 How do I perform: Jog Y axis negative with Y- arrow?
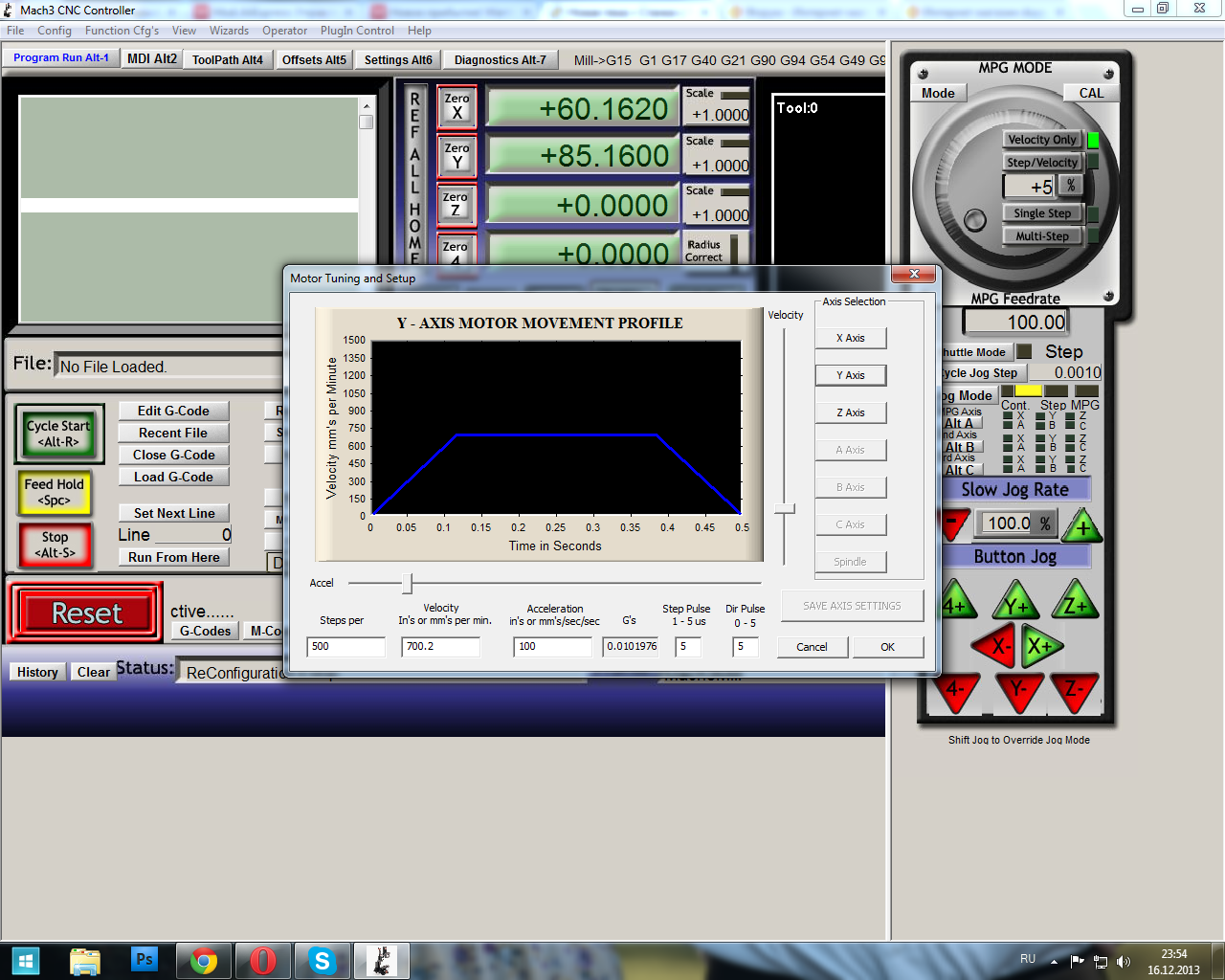pyautogui.click(x=1018, y=690)
